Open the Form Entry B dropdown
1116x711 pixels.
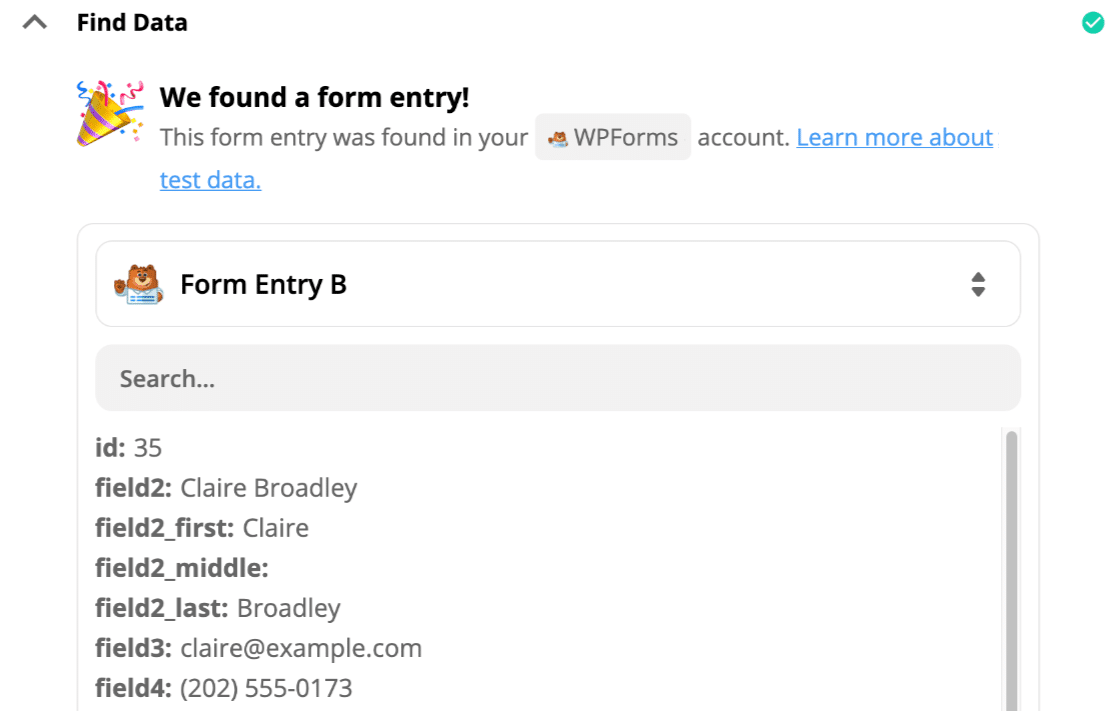pos(557,284)
